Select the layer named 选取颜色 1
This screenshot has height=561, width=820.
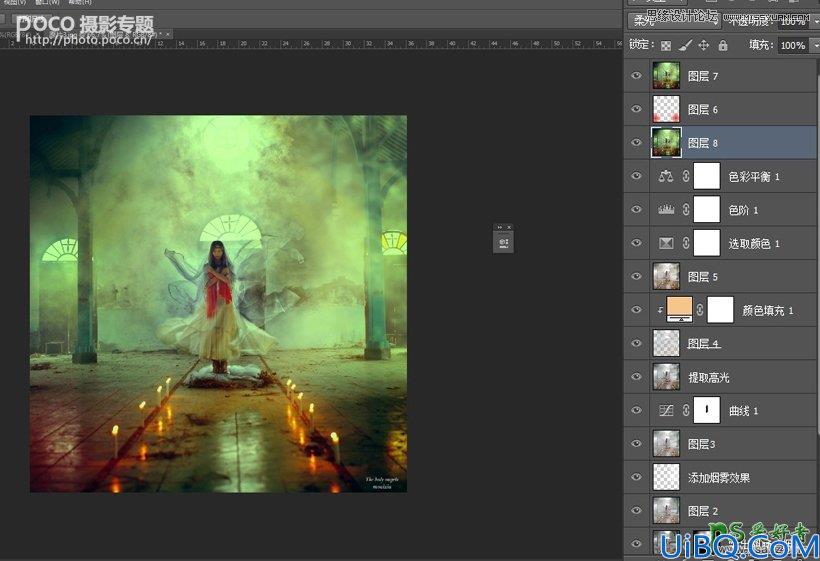754,244
